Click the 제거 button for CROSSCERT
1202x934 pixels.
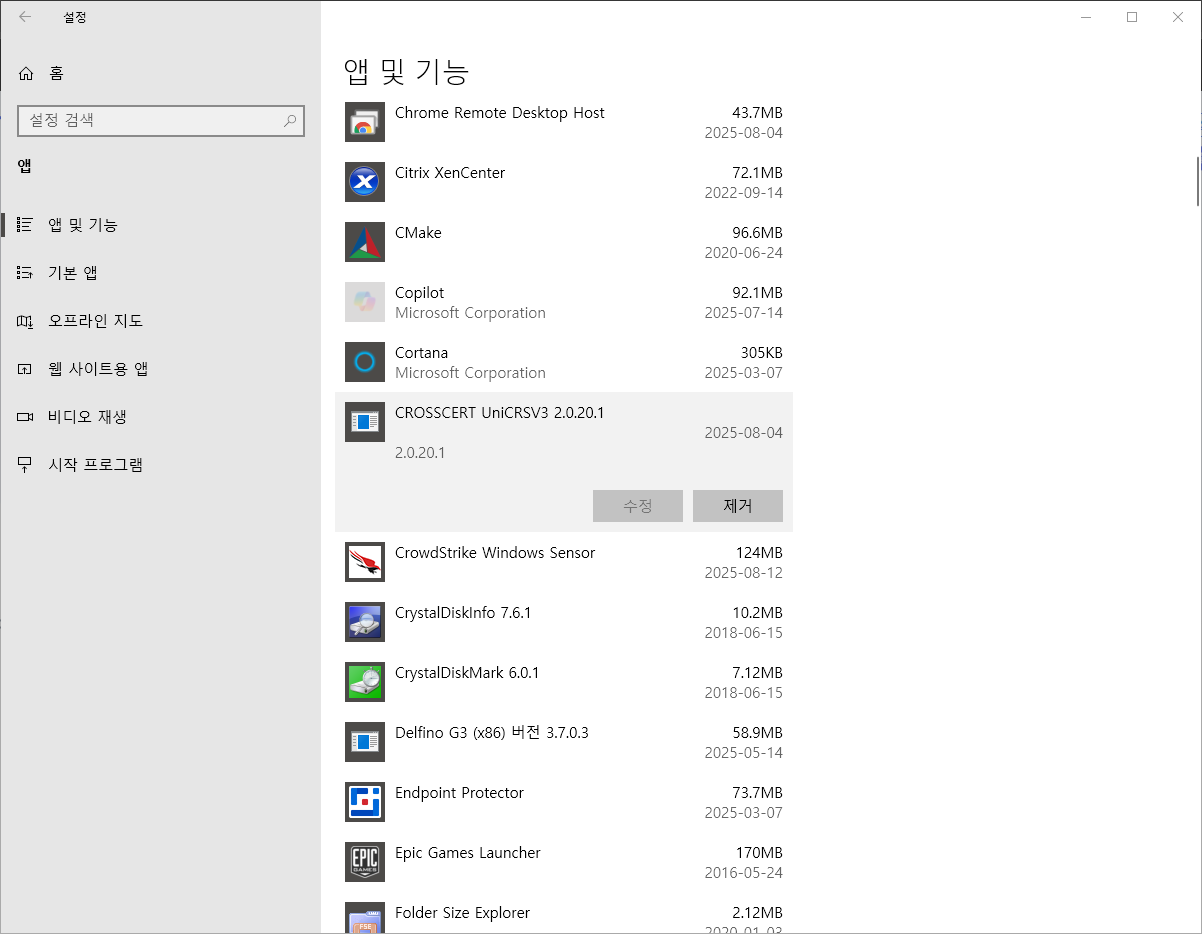pyautogui.click(x=738, y=506)
